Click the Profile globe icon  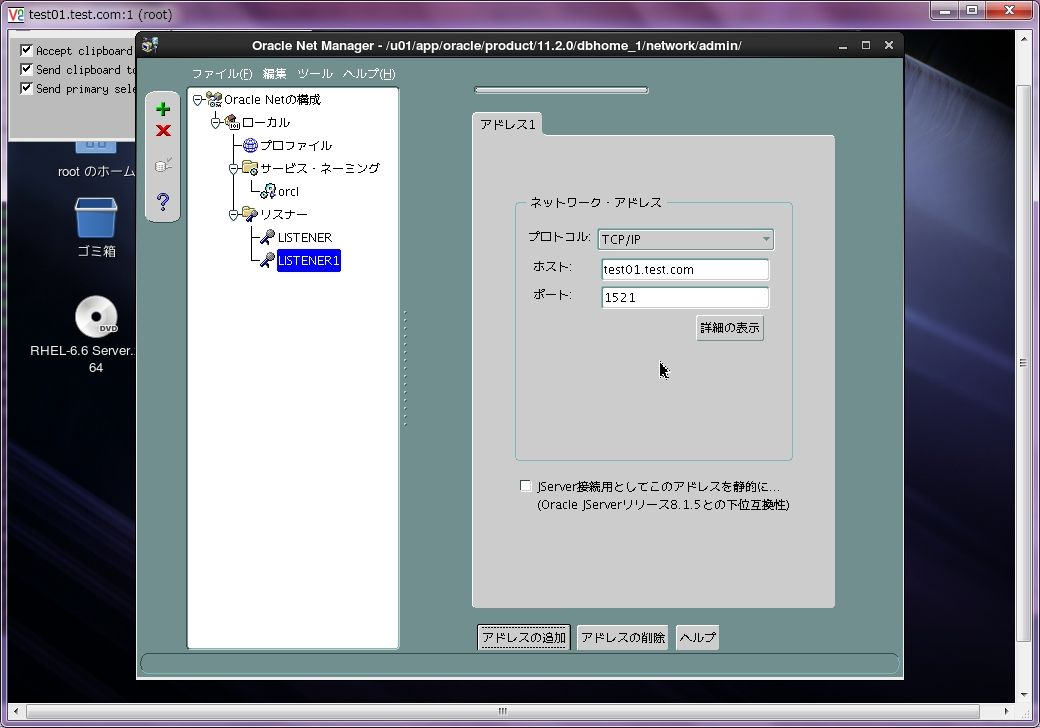[x=250, y=145]
